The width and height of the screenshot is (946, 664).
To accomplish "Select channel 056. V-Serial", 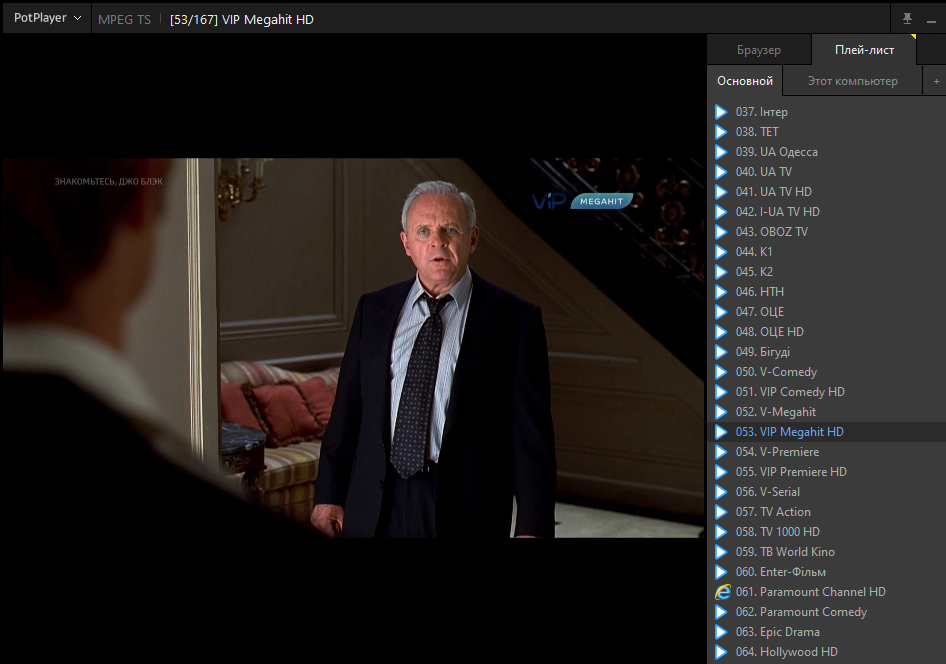I will [827, 492].
